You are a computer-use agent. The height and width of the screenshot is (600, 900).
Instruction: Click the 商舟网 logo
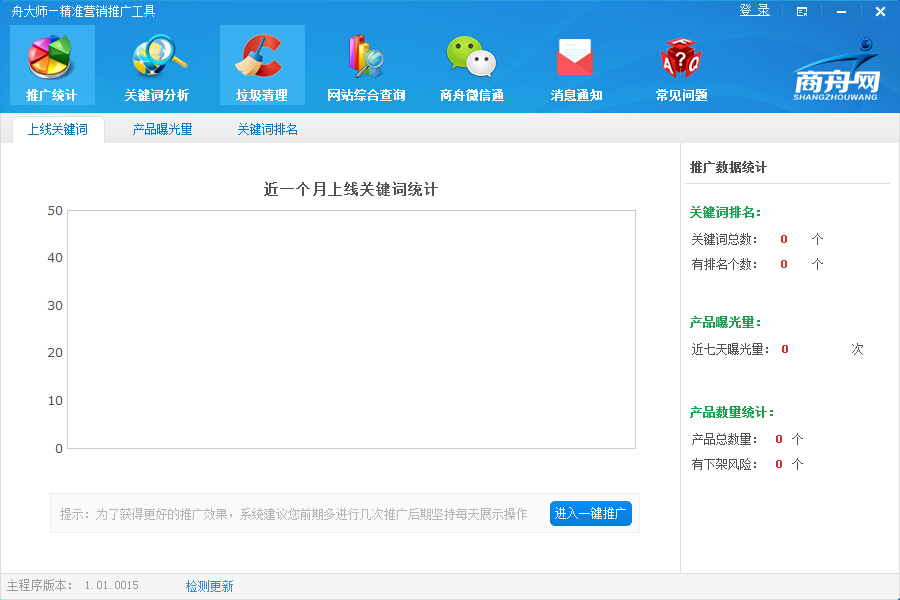tap(836, 70)
